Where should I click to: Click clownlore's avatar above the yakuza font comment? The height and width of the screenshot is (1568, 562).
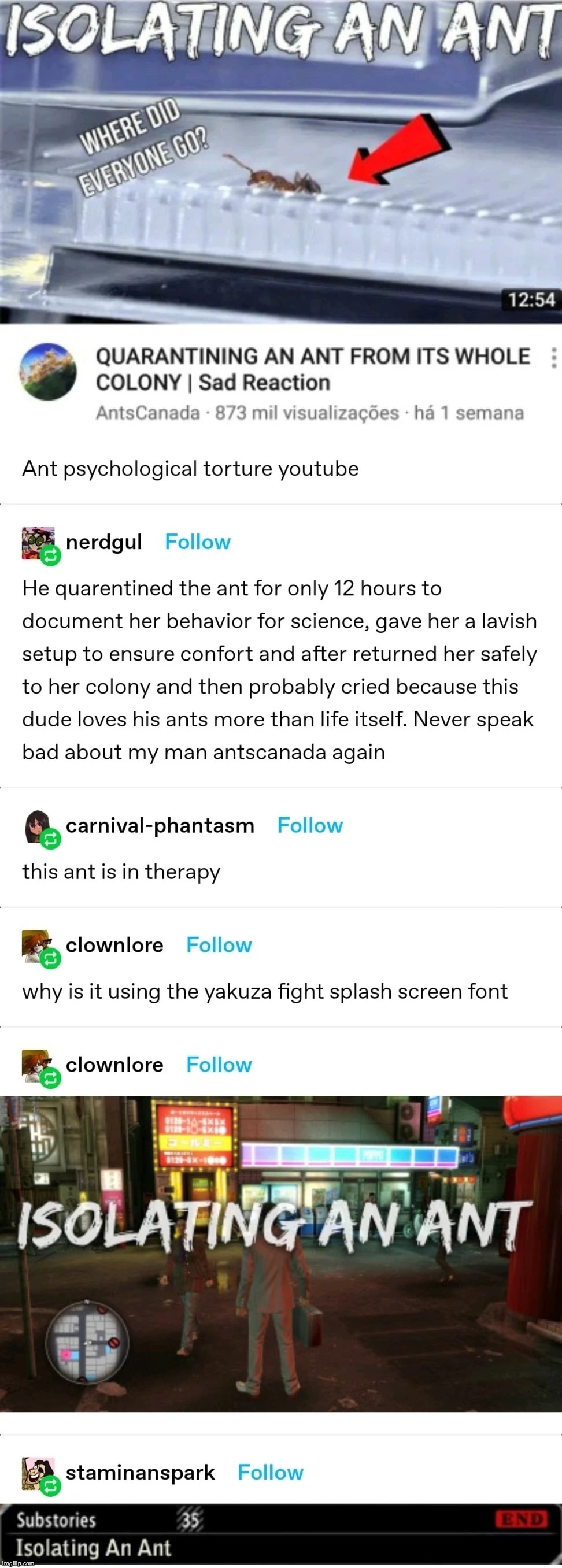pyautogui.click(x=38, y=946)
